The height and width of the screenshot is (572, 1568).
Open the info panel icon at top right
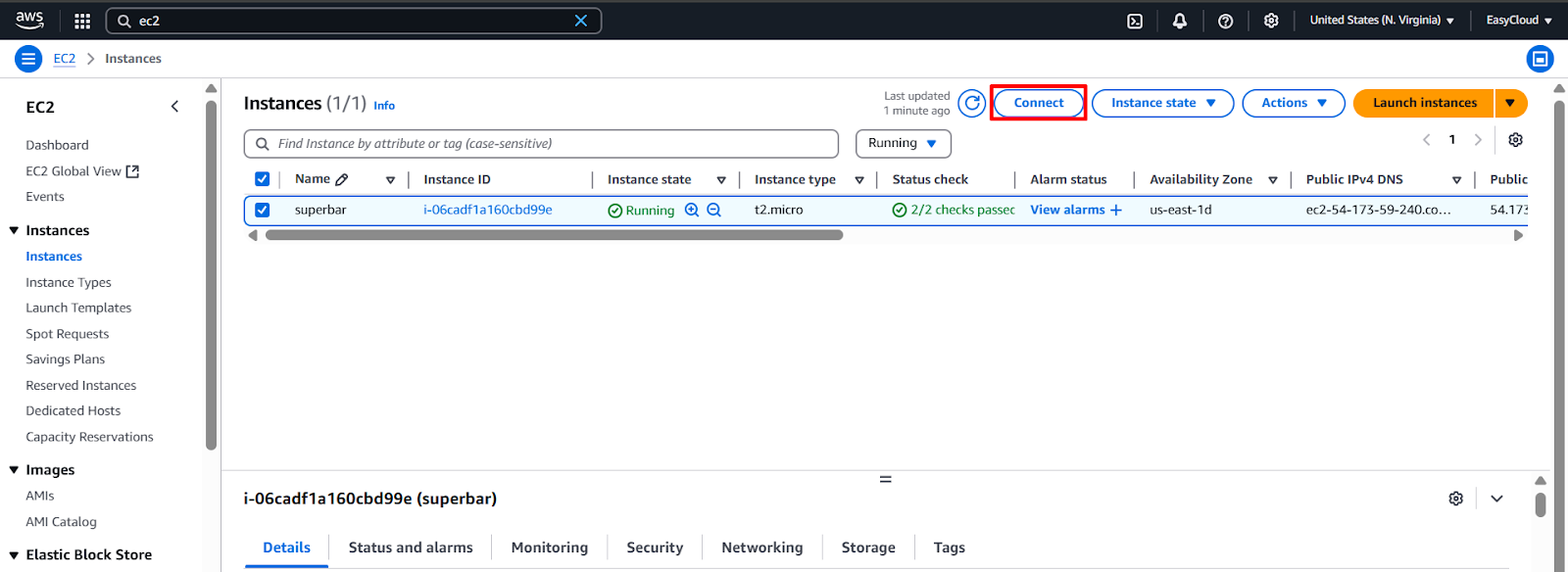click(x=1541, y=59)
